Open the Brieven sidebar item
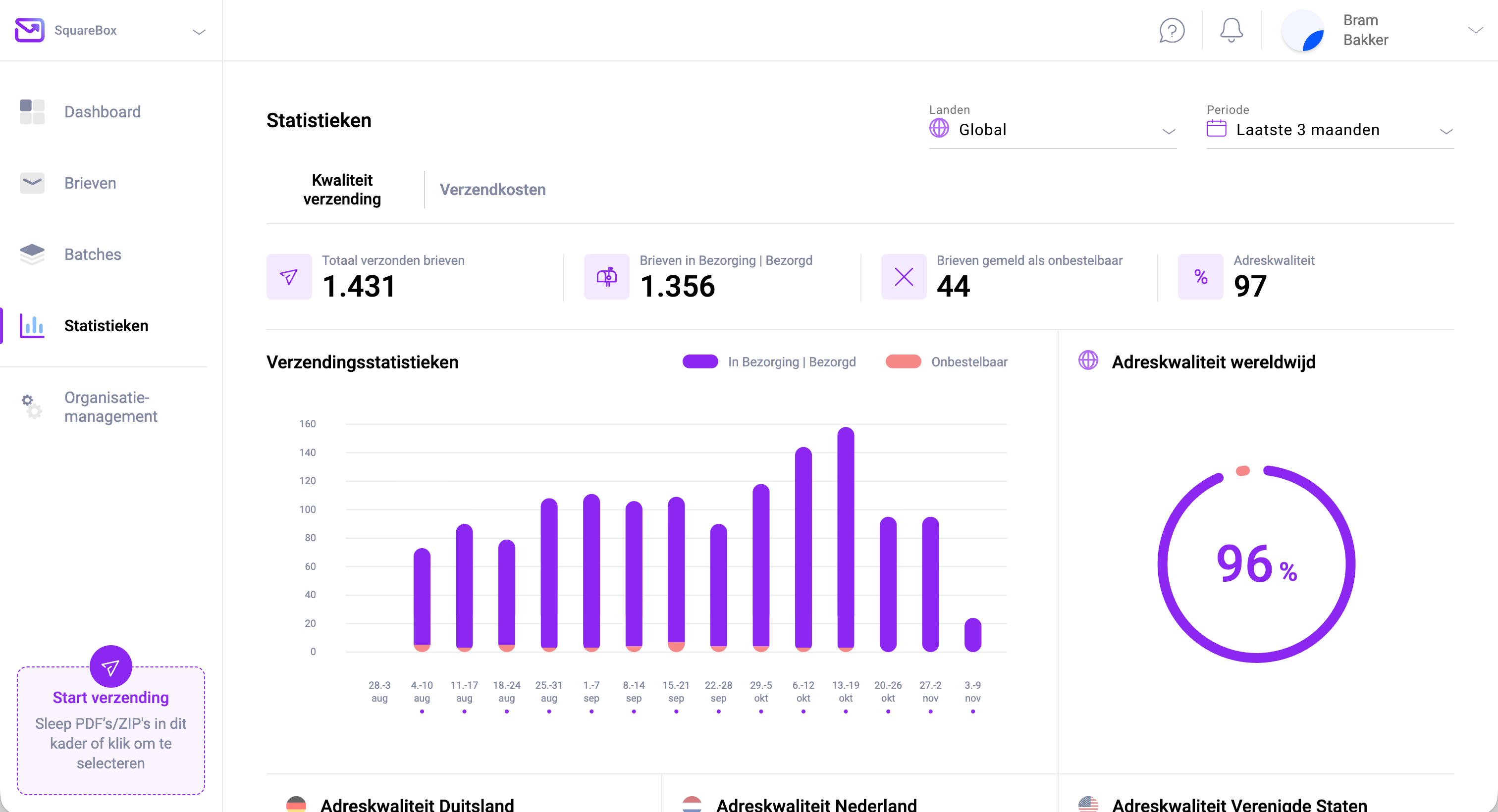1498x812 pixels. 90,183
